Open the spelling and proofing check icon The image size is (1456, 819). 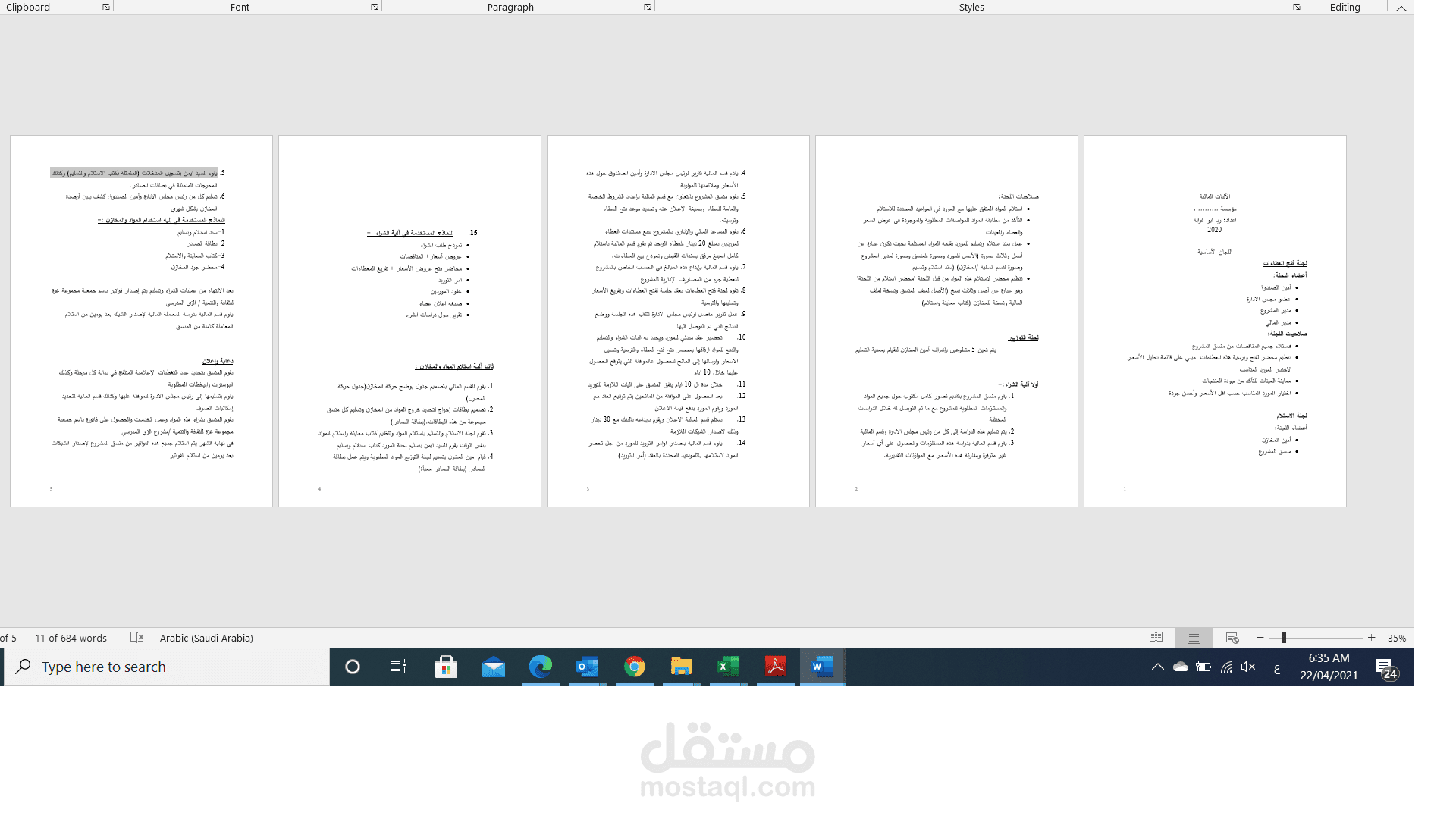[137, 638]
